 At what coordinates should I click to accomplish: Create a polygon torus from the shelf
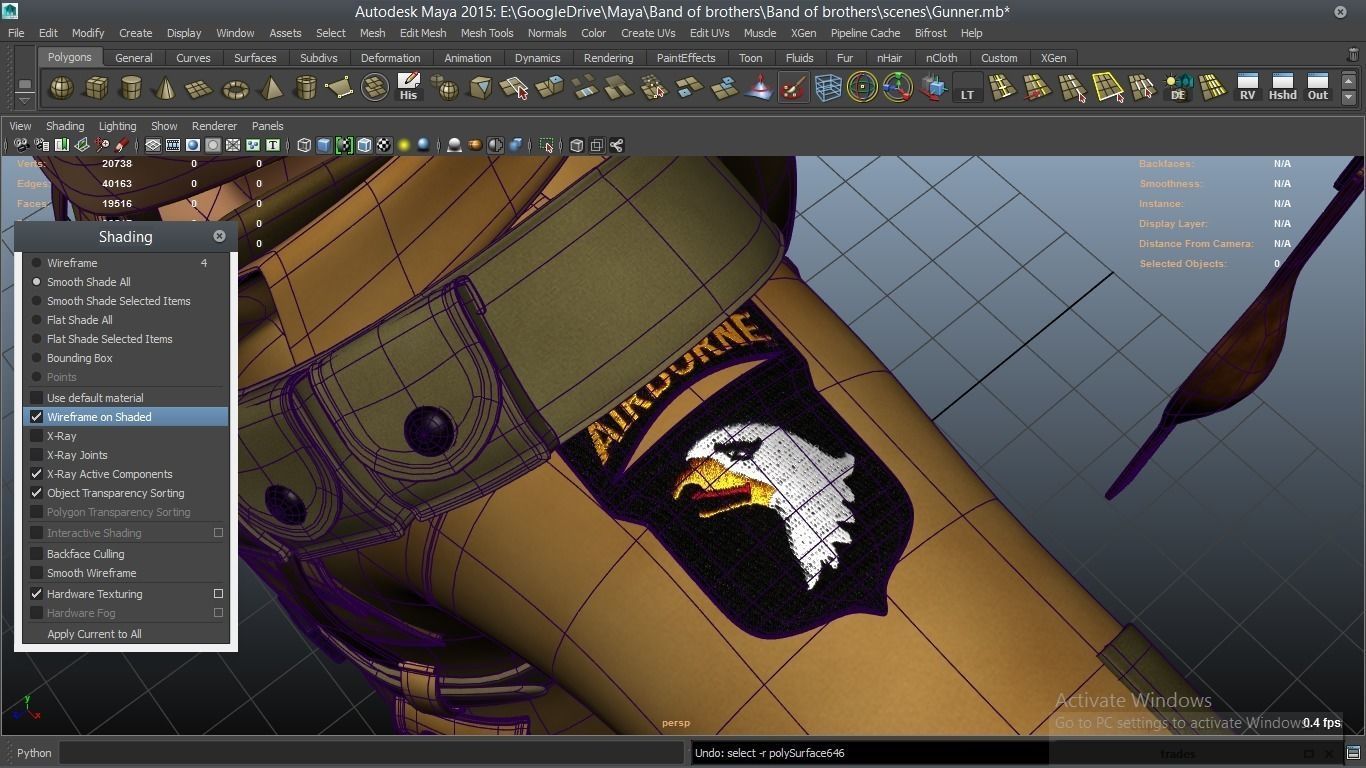pyautogui.click(x=235, y=88)
